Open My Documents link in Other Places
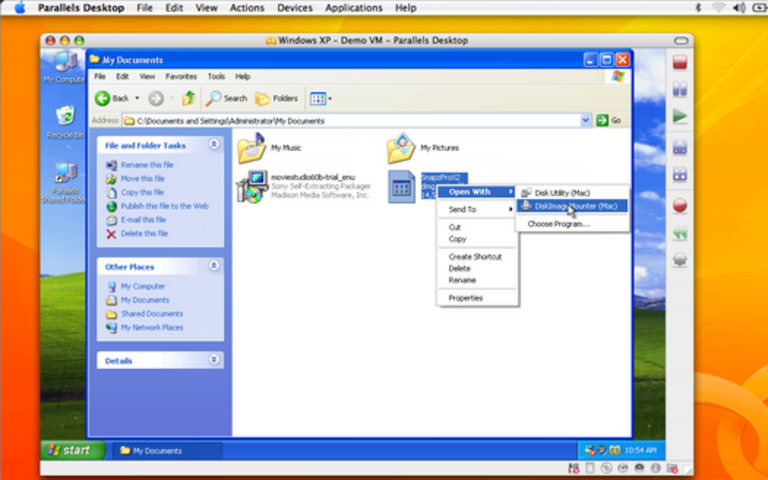The height and width of the screenshot is (480, 768). click(145, 300)
